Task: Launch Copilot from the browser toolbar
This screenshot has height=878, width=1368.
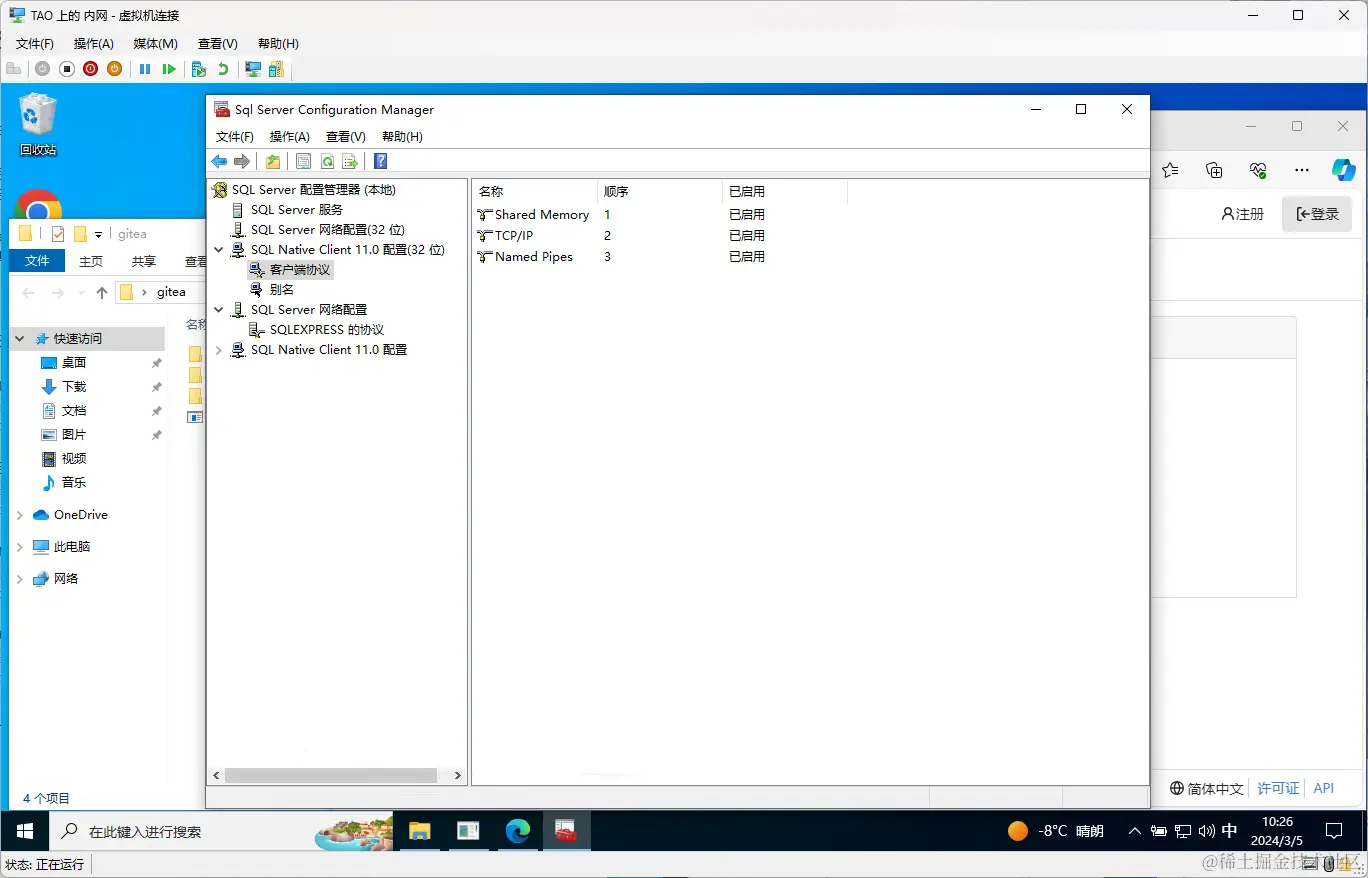Action: pyautogui.click(x=1343, y=170)
